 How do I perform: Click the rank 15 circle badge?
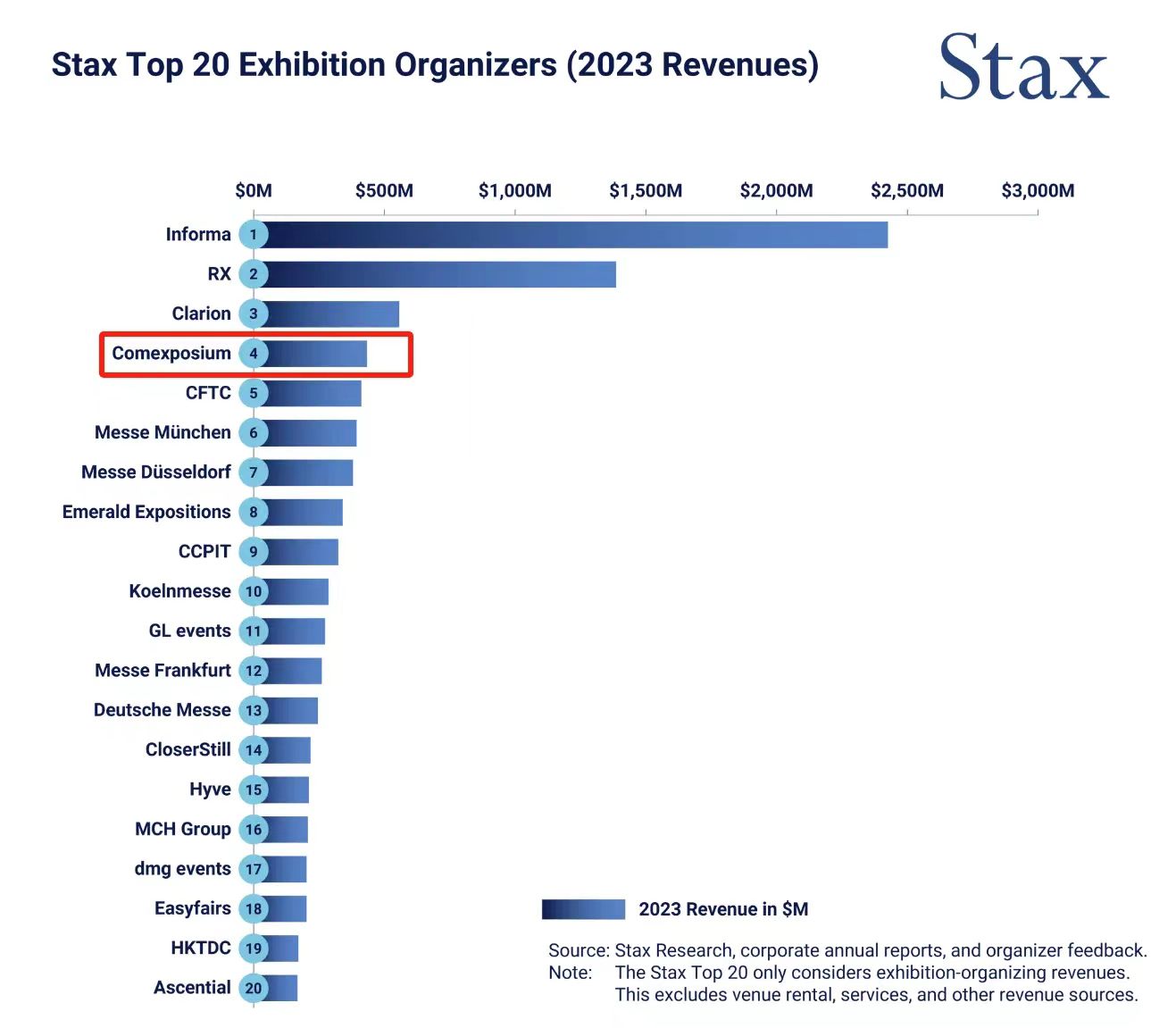(x=254, y=790)
